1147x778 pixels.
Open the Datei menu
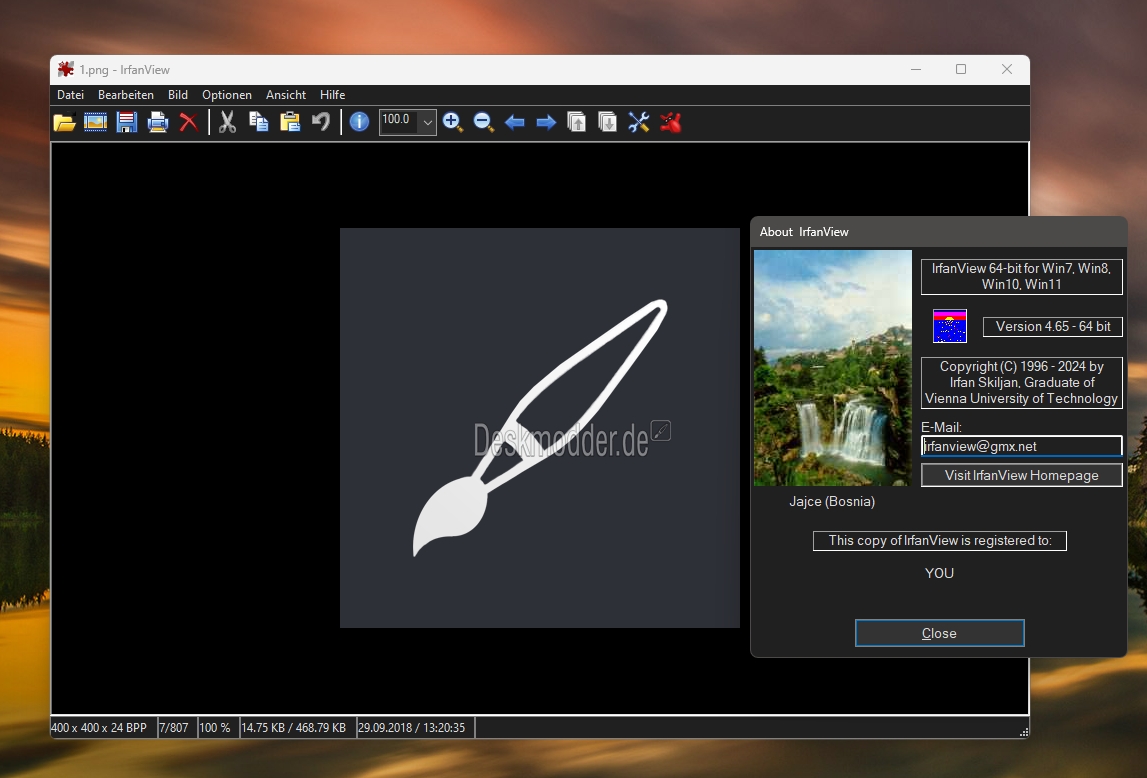(x=70, y=95)
